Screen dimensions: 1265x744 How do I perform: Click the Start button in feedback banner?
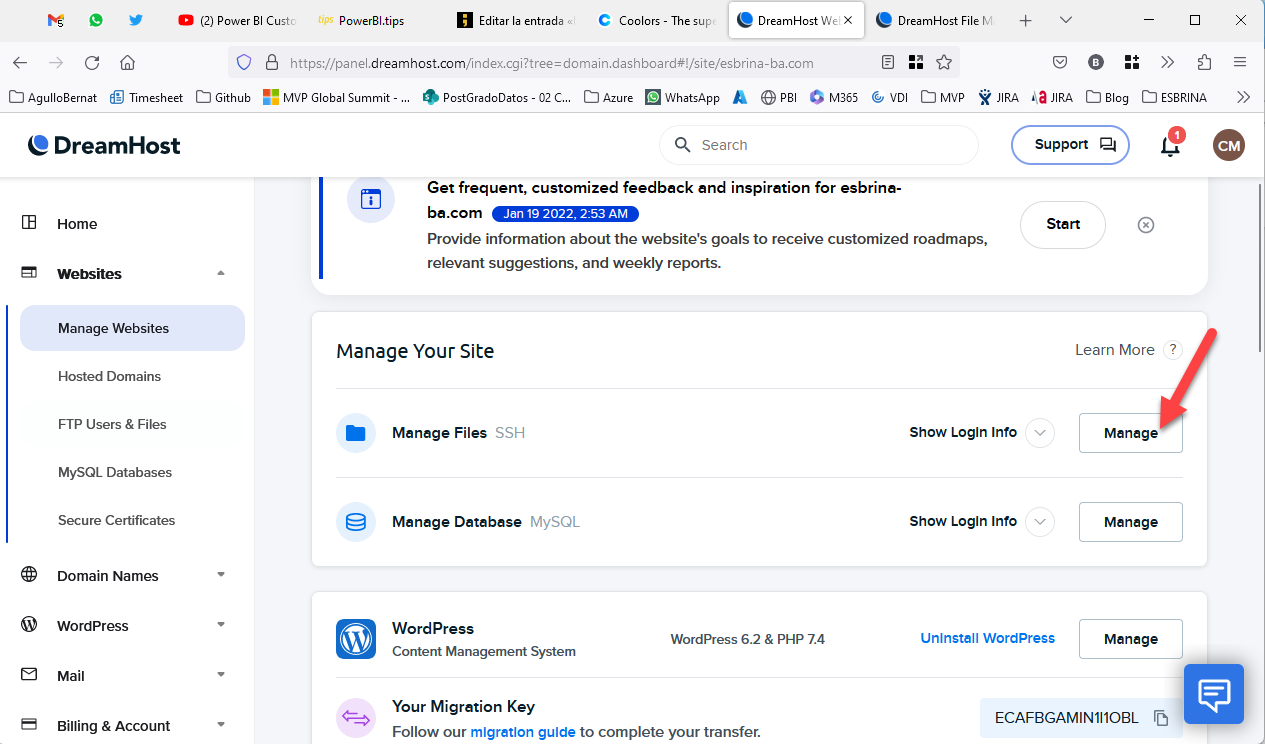pos(1062,225)
